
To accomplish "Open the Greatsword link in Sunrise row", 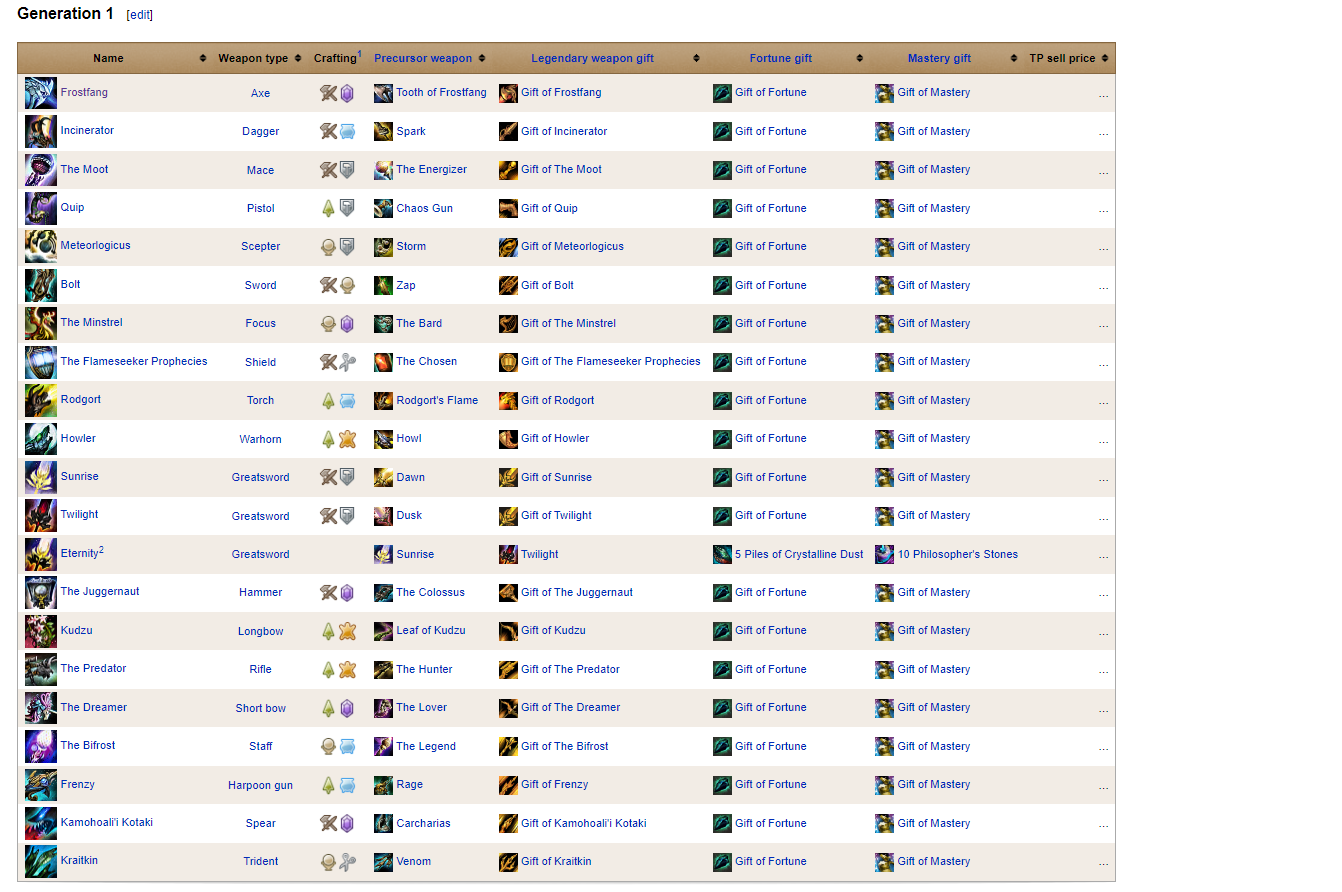I will (x=260, y=477).
